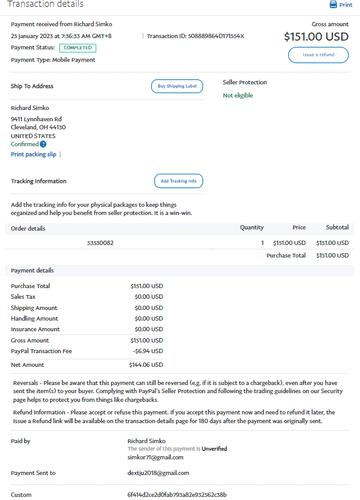360x500 pixels.
Task: Select the Transaction ID text
Action: [x=196, y=36]
